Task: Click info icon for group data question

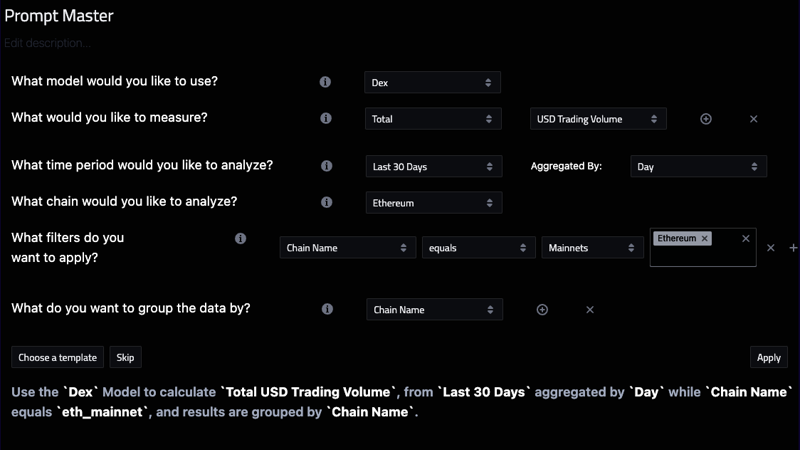Action: [327, 309]
